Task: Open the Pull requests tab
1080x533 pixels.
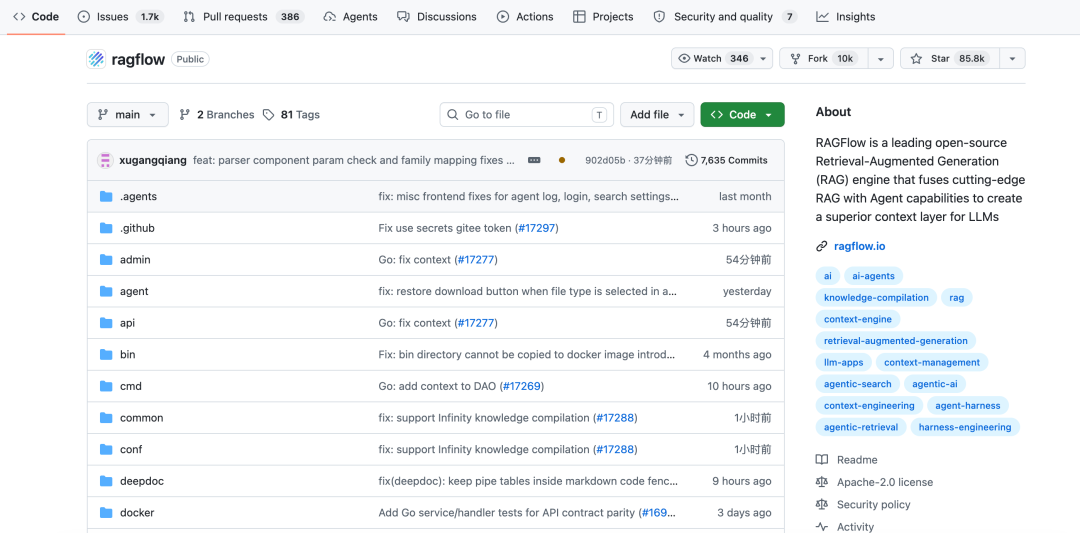Action: [244, 17]
